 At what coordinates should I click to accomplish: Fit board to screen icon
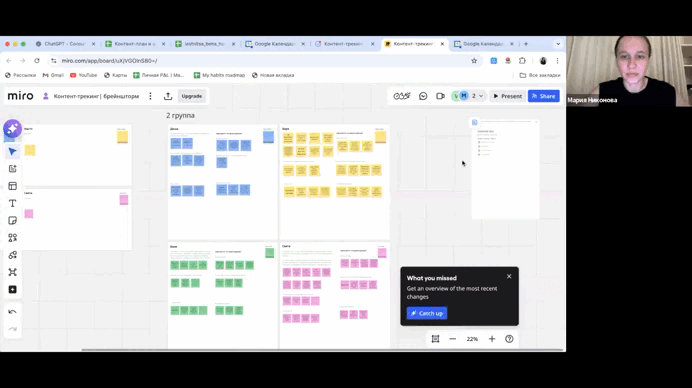coord(435,339)
